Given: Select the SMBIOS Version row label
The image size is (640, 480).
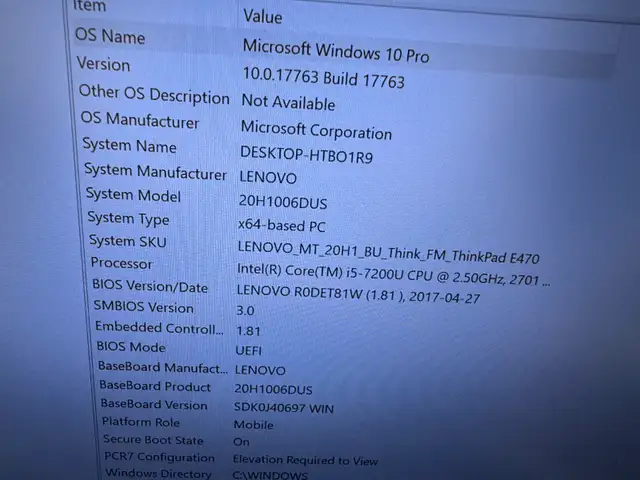Looking at the screenshot, I should click(143, 307).
